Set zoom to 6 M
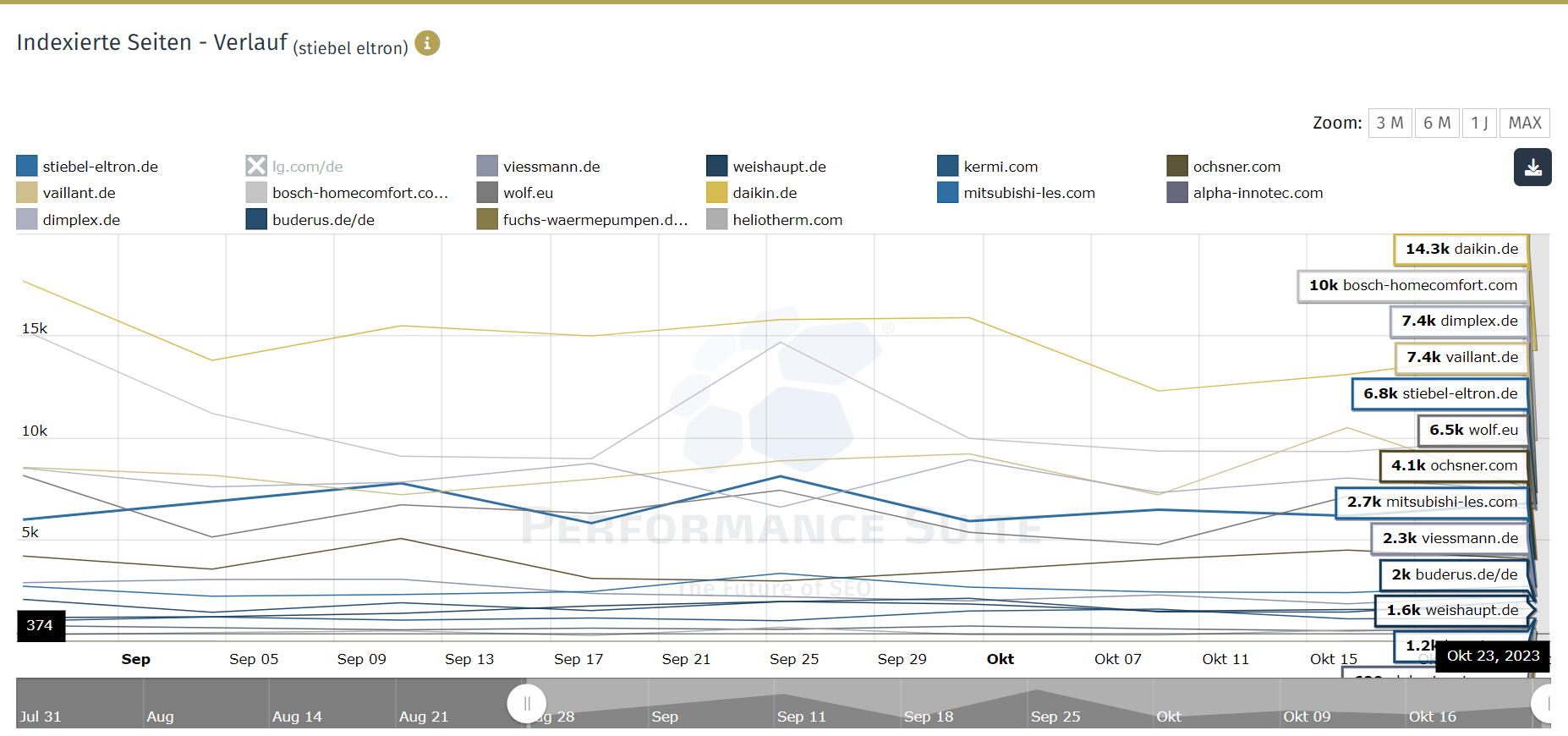Viewport: 1568px width, 736px height. click(x=1437, y=123)
